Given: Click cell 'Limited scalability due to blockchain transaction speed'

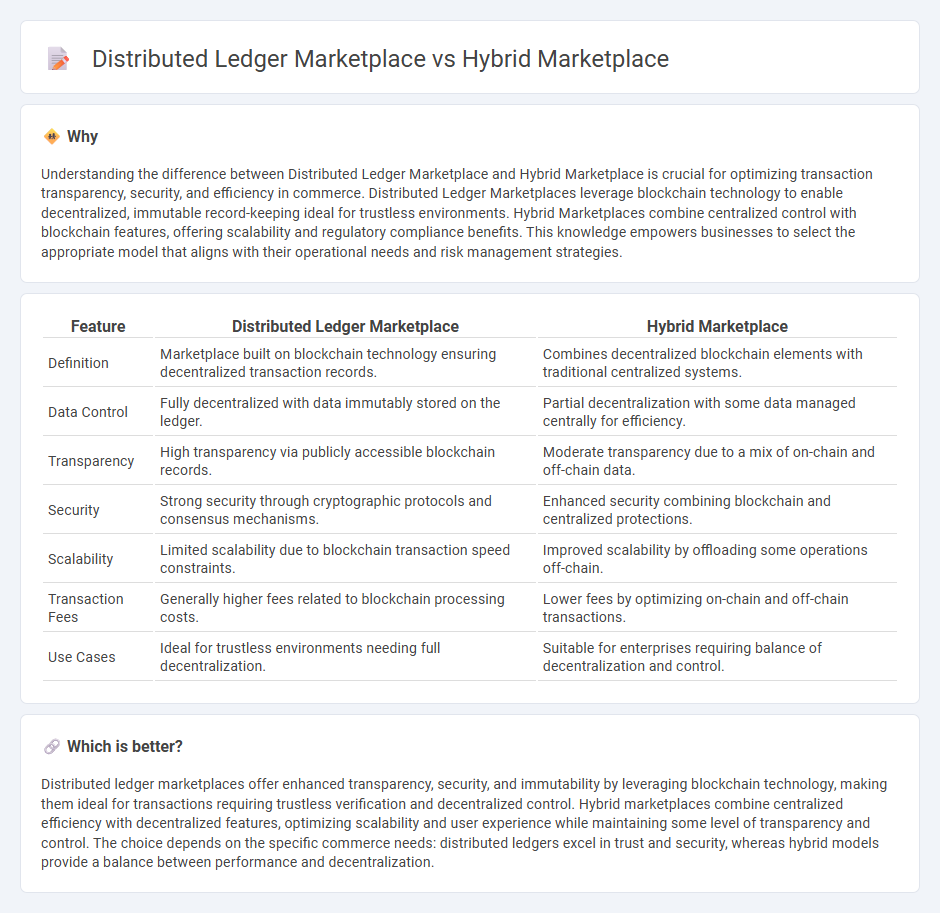Looking at the screenshot, I should coord(345,559).
